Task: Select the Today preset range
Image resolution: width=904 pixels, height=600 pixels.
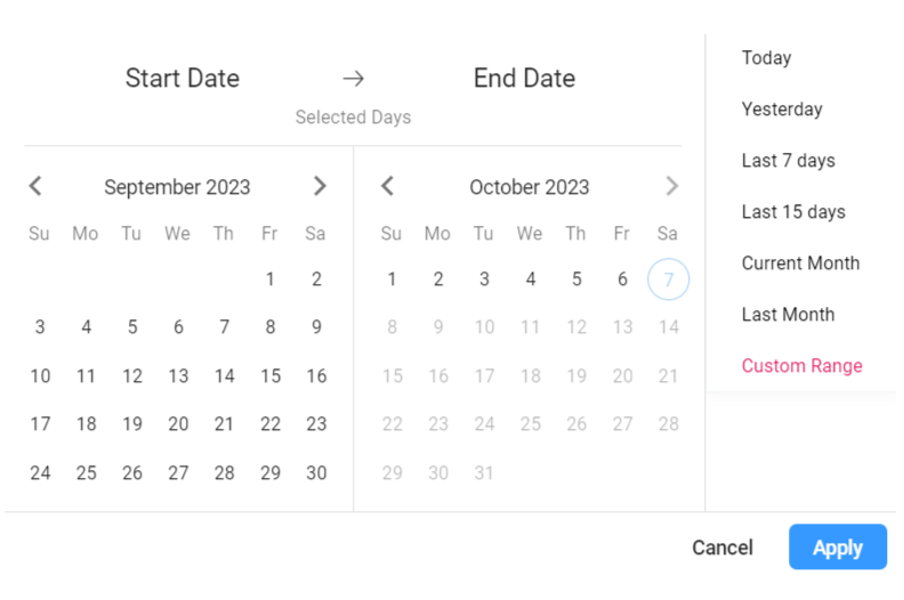Action: coord(766,58)
